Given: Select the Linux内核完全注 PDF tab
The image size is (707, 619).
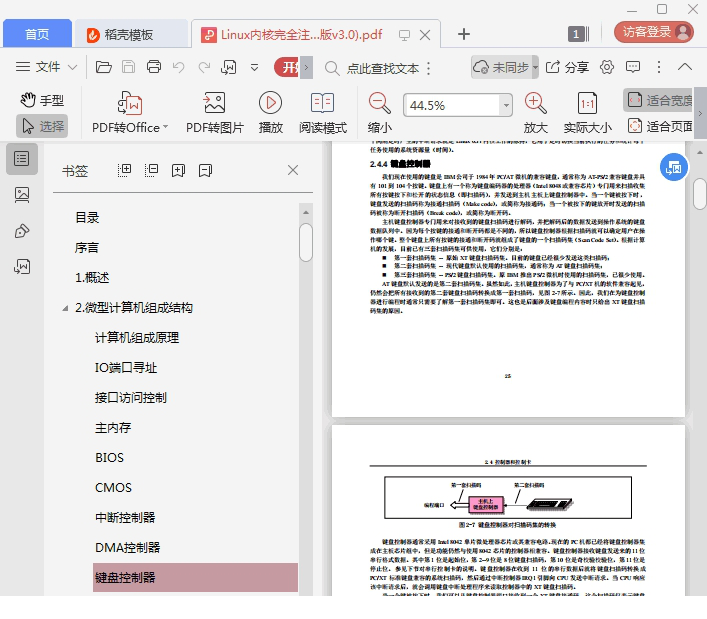Looking at the screenshot, I should point(301,34).
